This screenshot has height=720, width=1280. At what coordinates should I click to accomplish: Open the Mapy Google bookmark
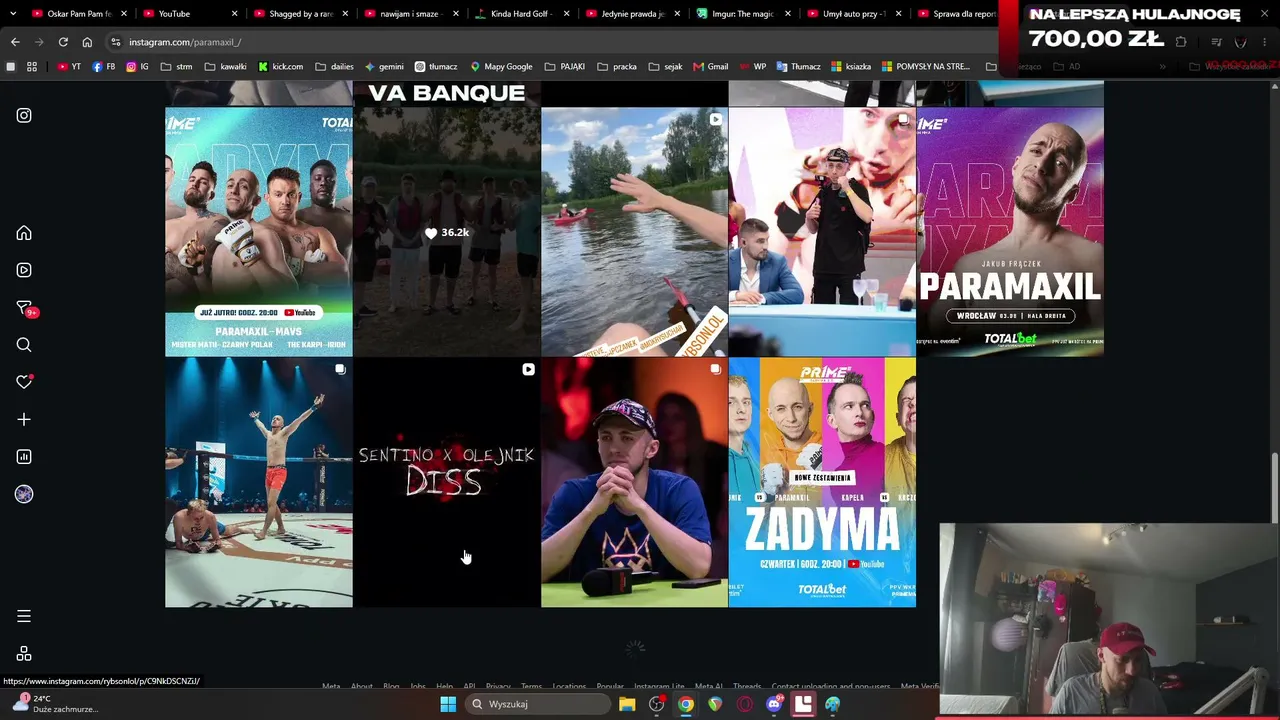click(x=501, y=67)
